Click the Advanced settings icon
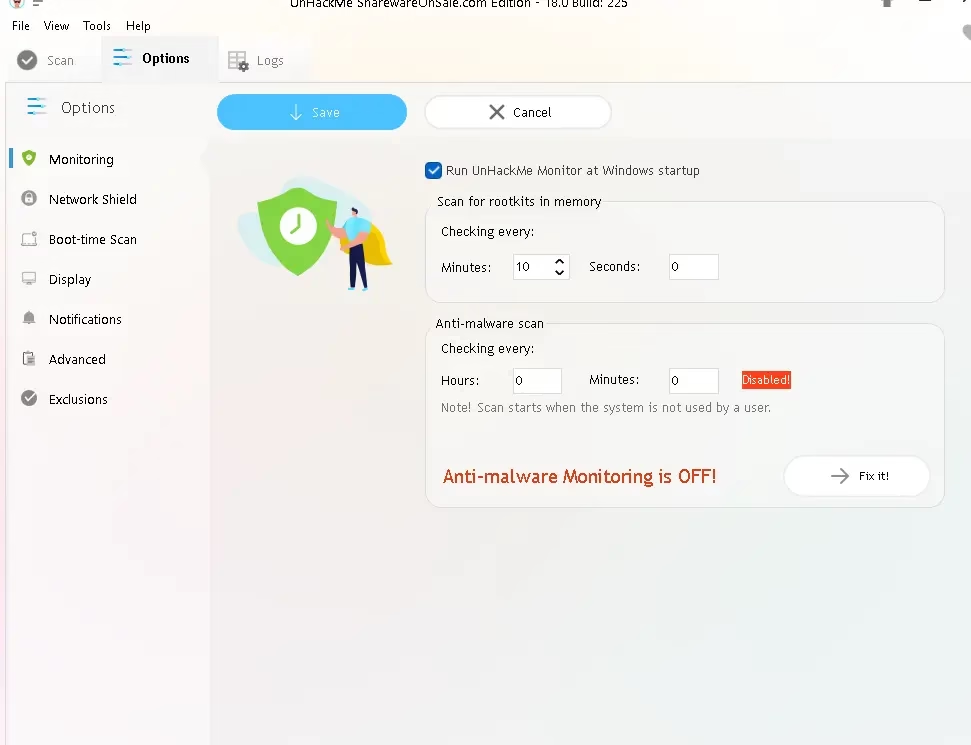This screenshot has height=745, width=971. click(x=29, y=359)
